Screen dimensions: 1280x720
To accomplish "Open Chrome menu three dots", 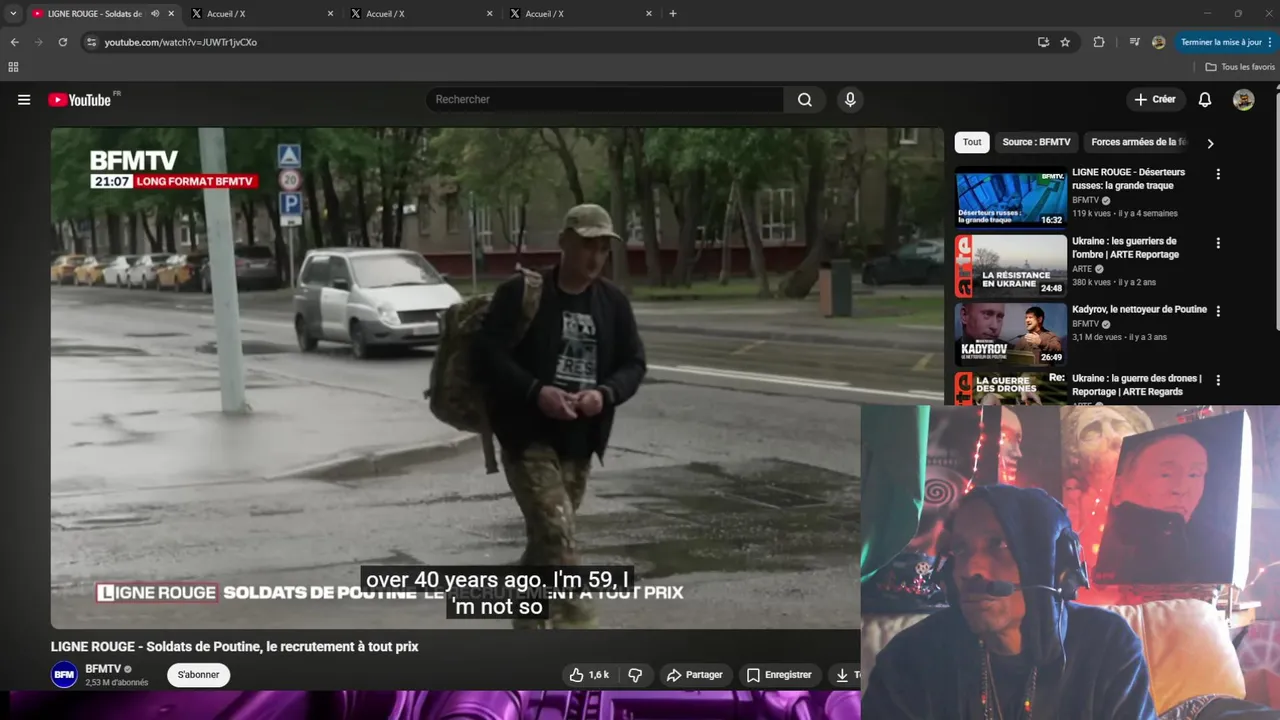I will coord(1270,42).
